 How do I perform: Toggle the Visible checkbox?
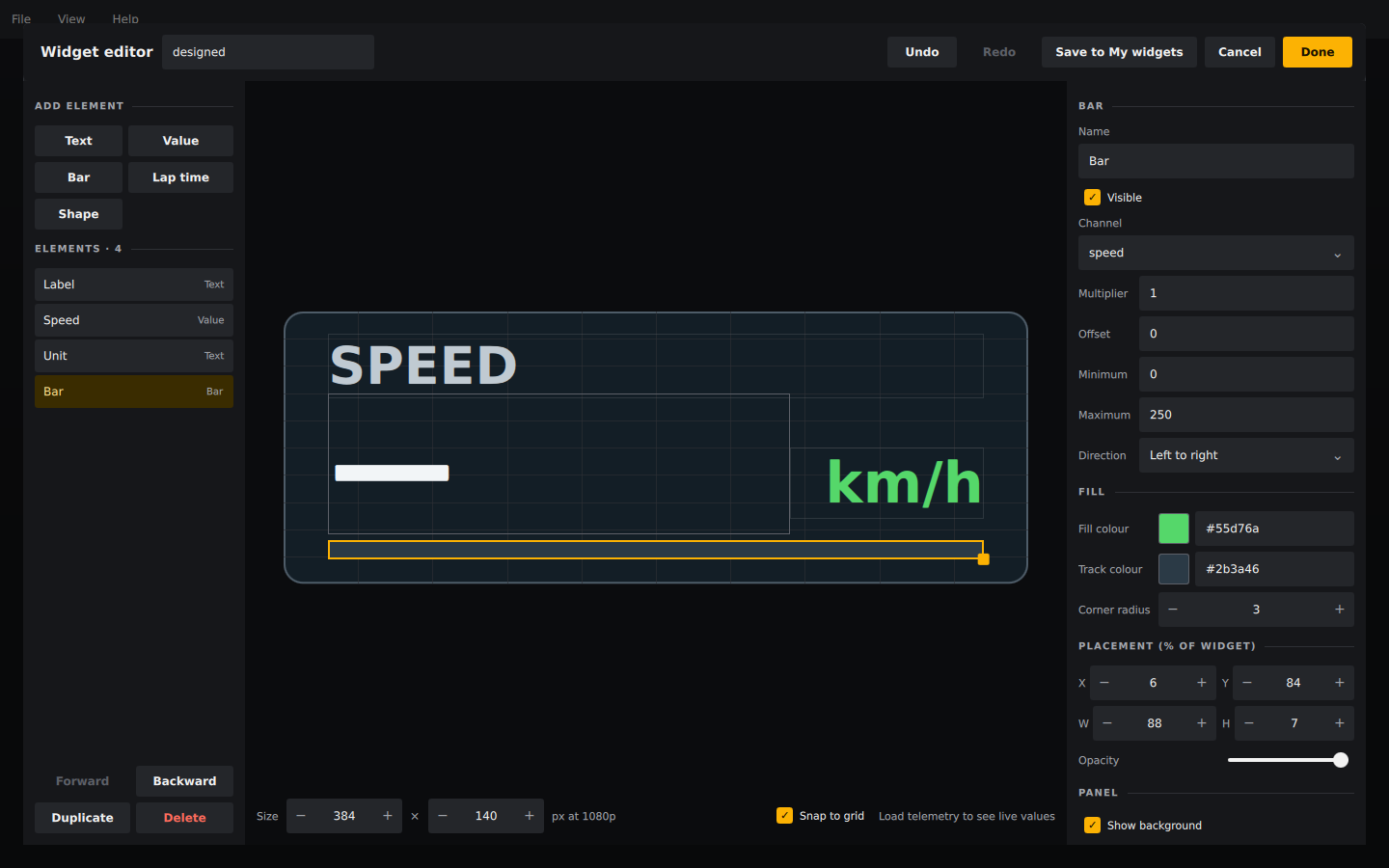click(1092, 198)
